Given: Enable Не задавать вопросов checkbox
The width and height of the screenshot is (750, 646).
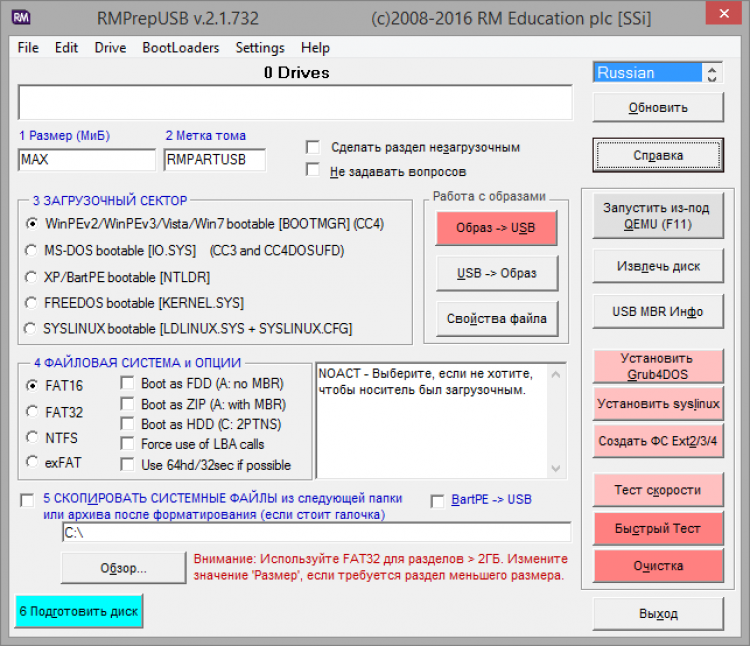Looking at the screenshot, I should 313,170.
